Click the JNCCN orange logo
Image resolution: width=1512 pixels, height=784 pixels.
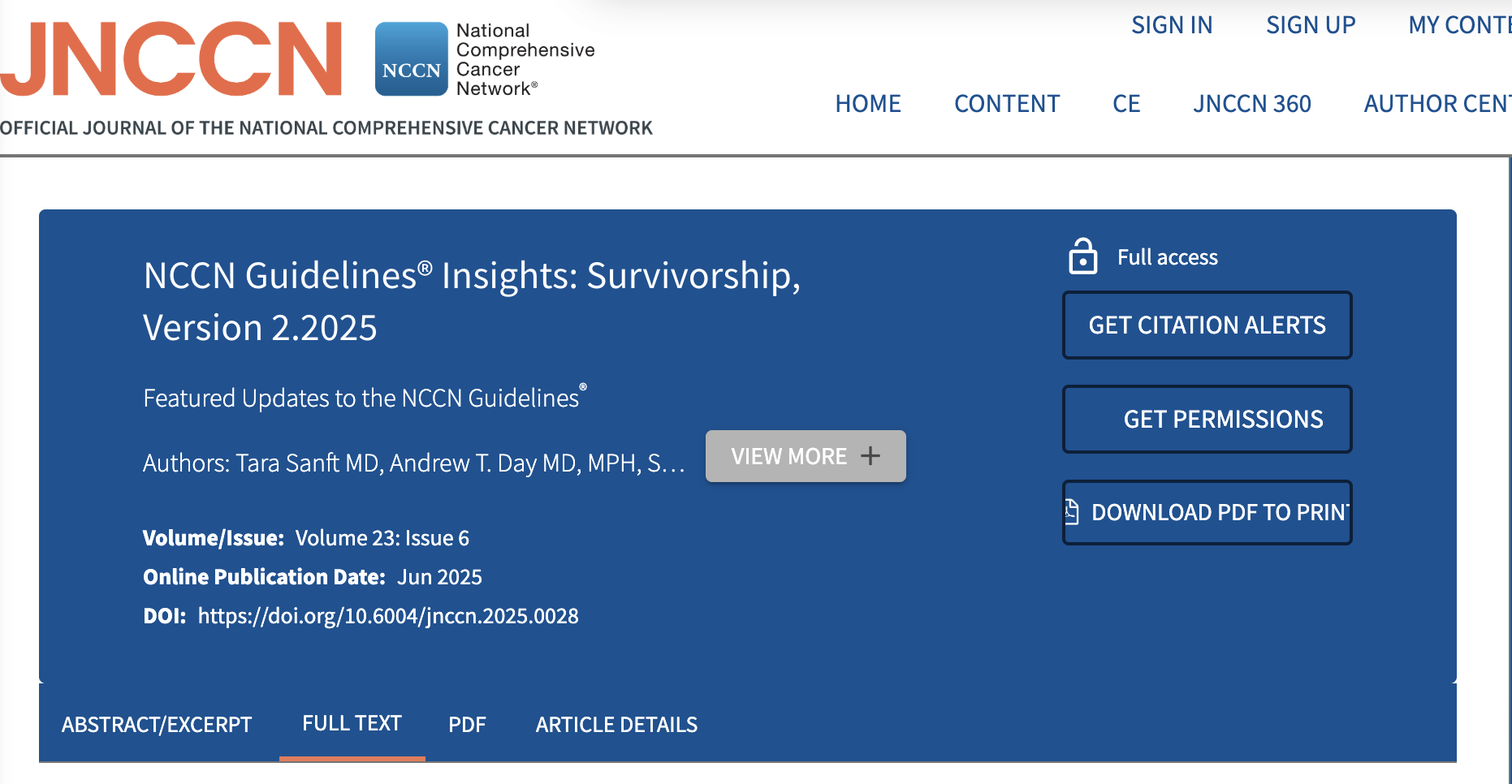pos(171,59)
